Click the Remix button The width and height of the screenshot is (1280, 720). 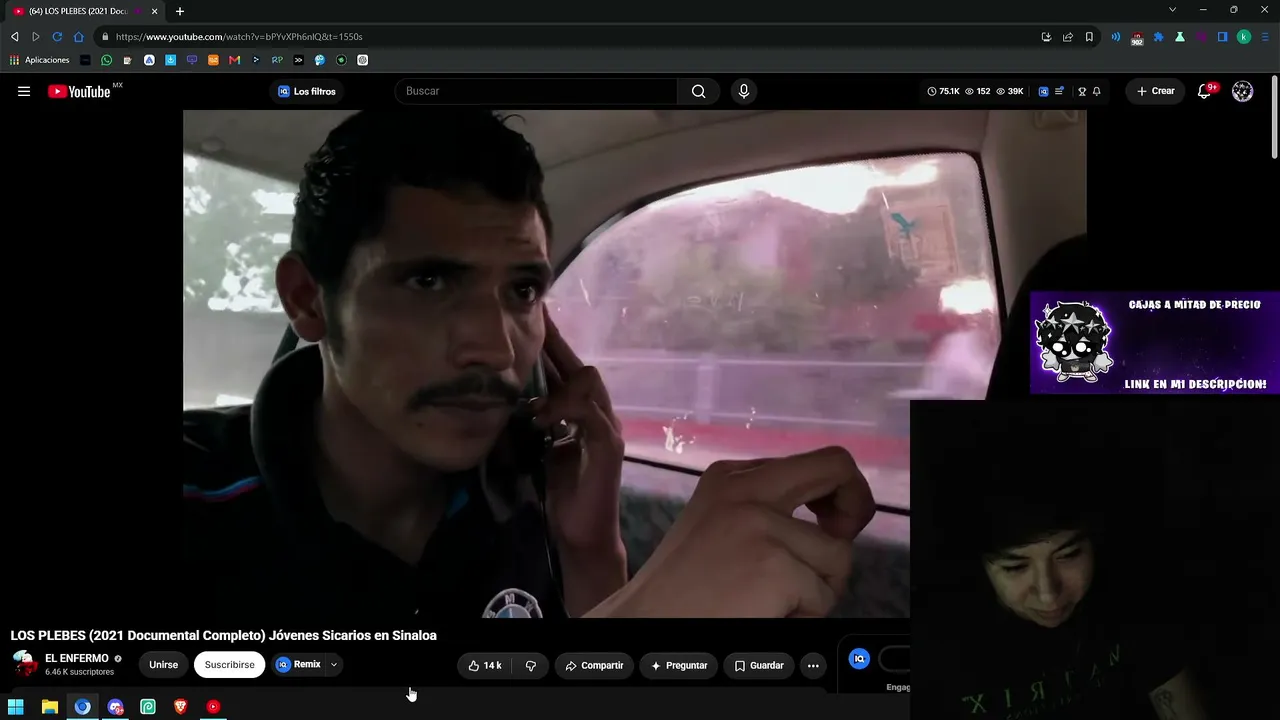tap(298, 664)
